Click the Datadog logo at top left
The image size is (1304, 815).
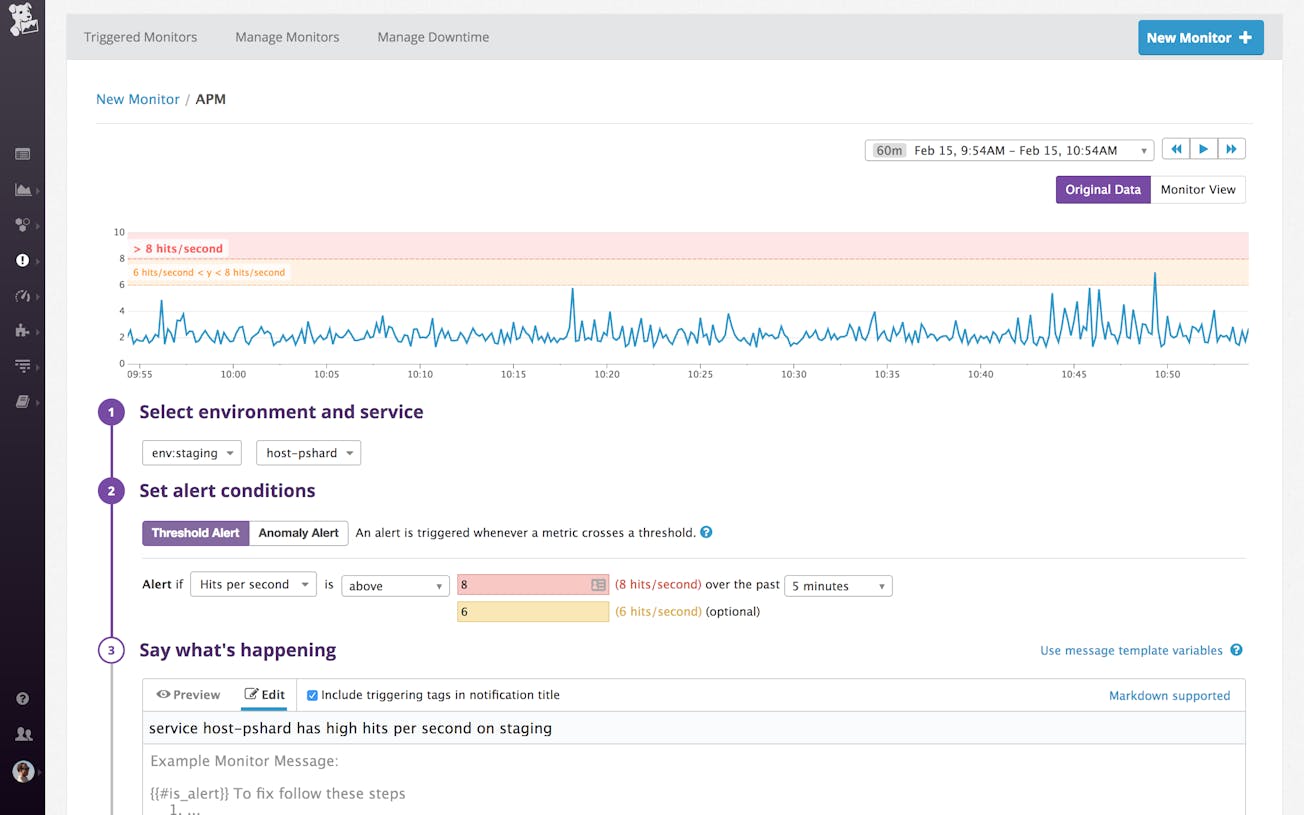click(x=22, y=20)
